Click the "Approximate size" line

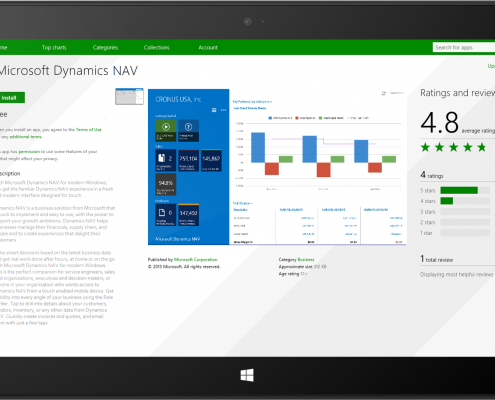303,267
